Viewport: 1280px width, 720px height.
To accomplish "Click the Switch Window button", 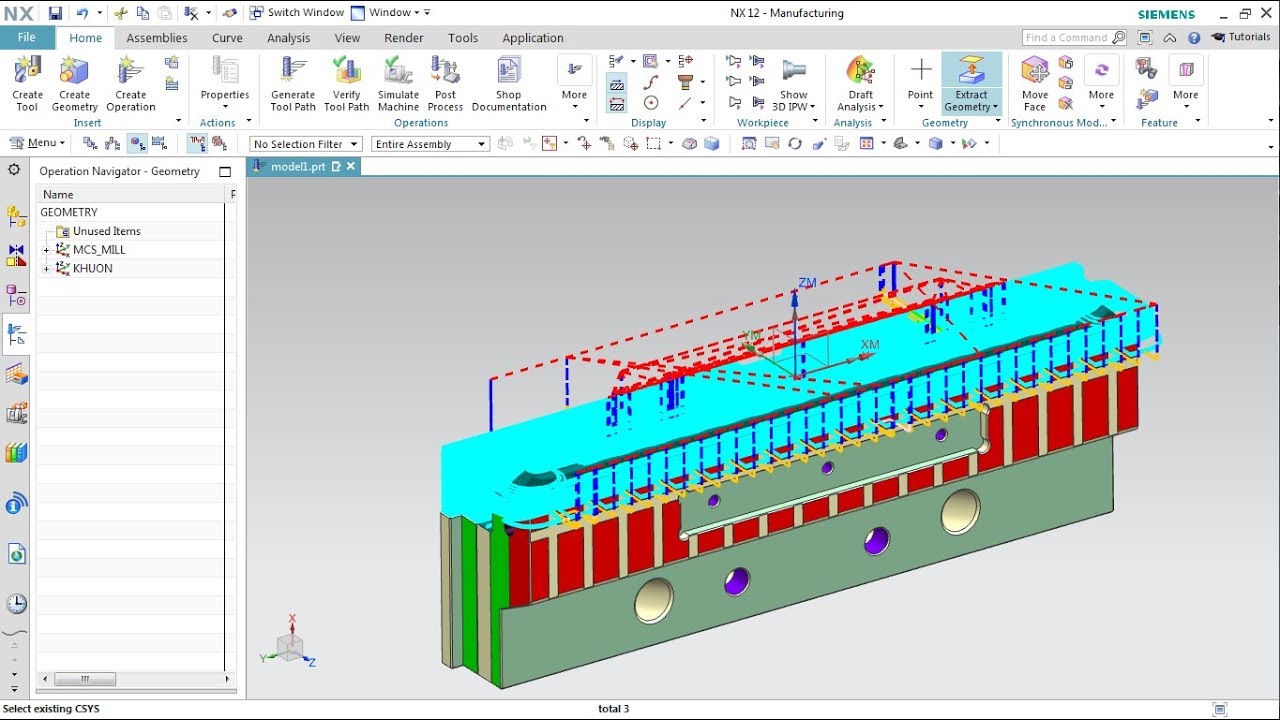I will [x=296, y=13].
